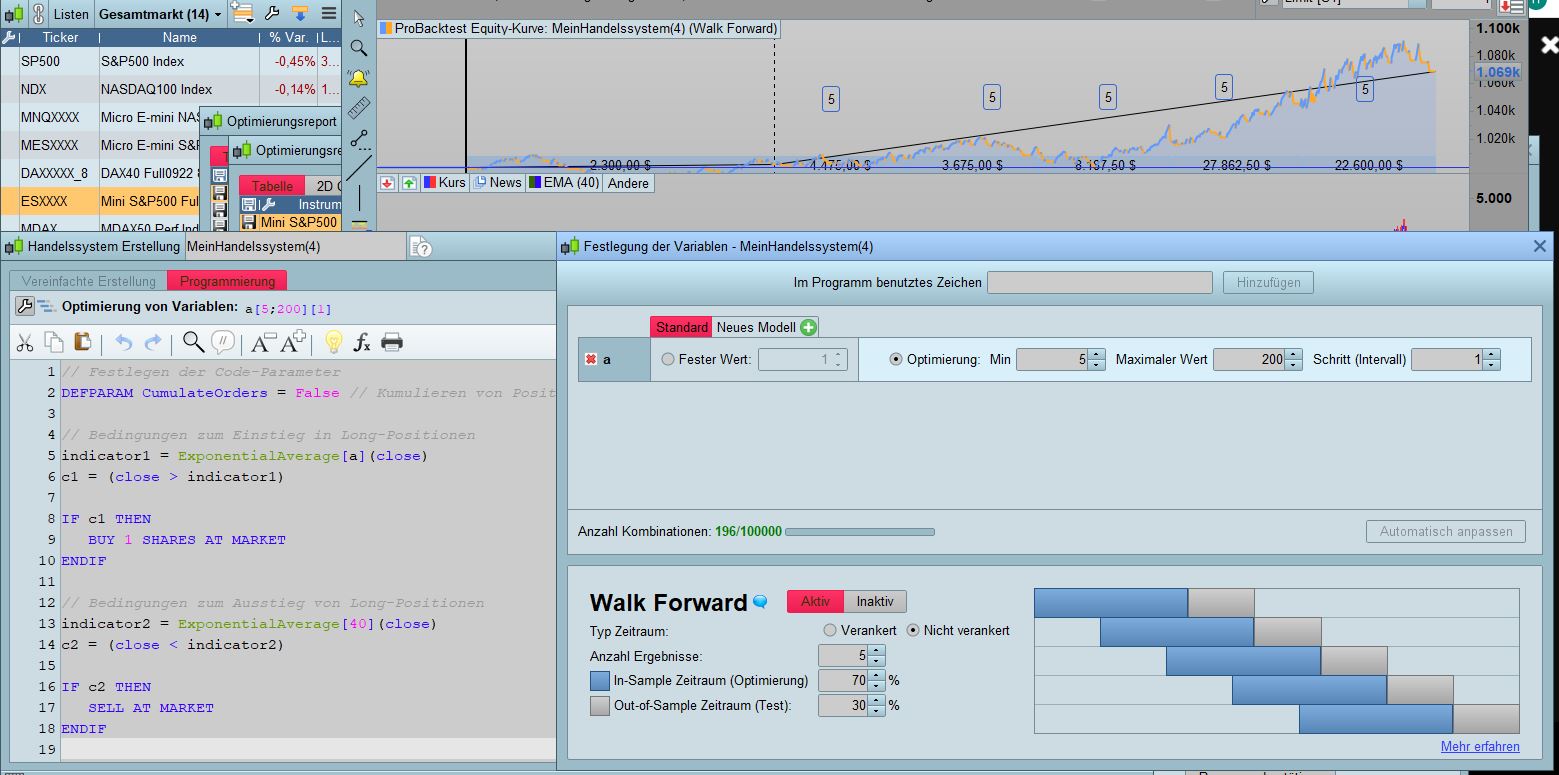Open list settings with the wrench icon

pos(272,13)
